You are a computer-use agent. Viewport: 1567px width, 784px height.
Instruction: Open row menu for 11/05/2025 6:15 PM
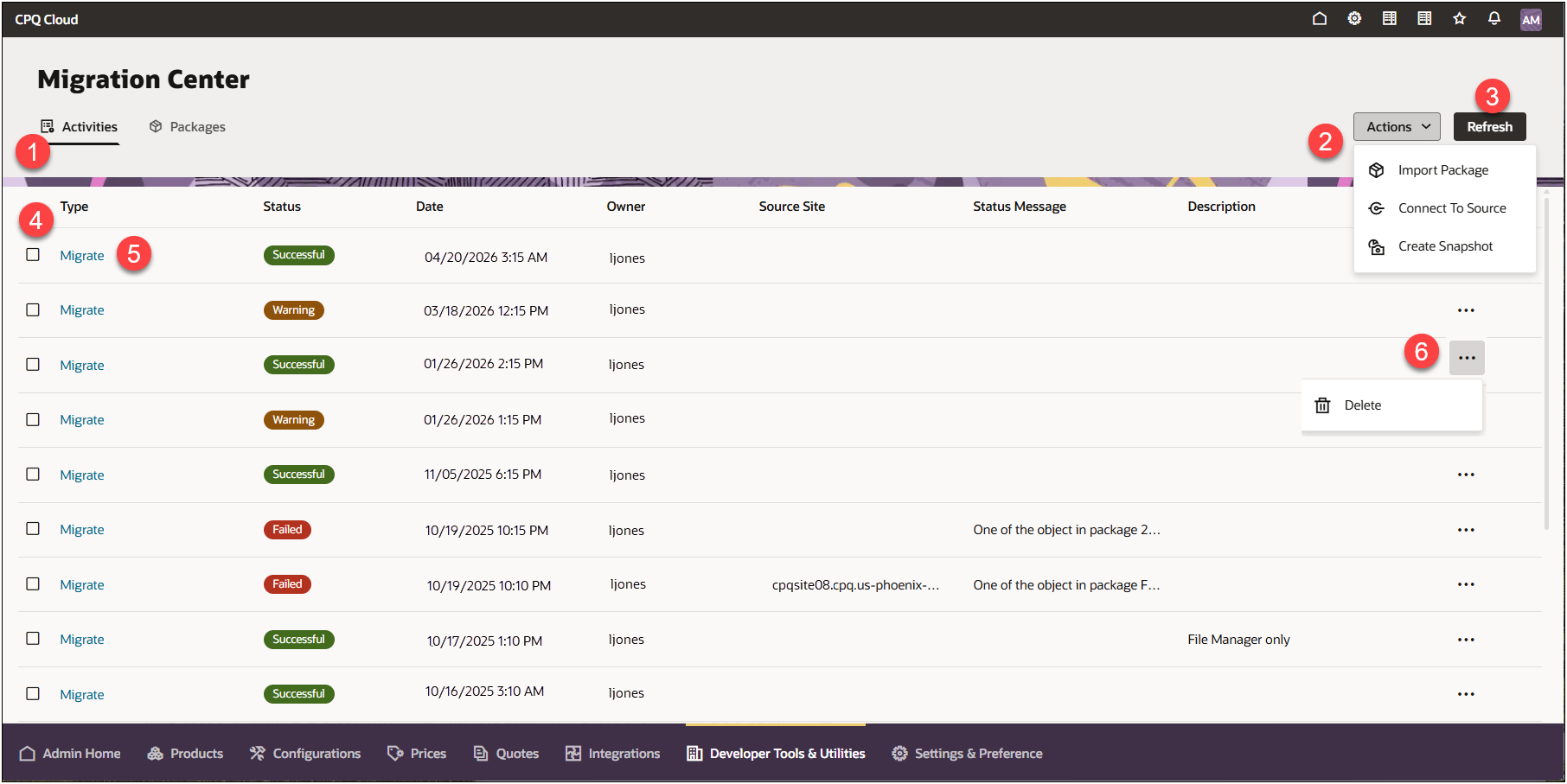1466,475
